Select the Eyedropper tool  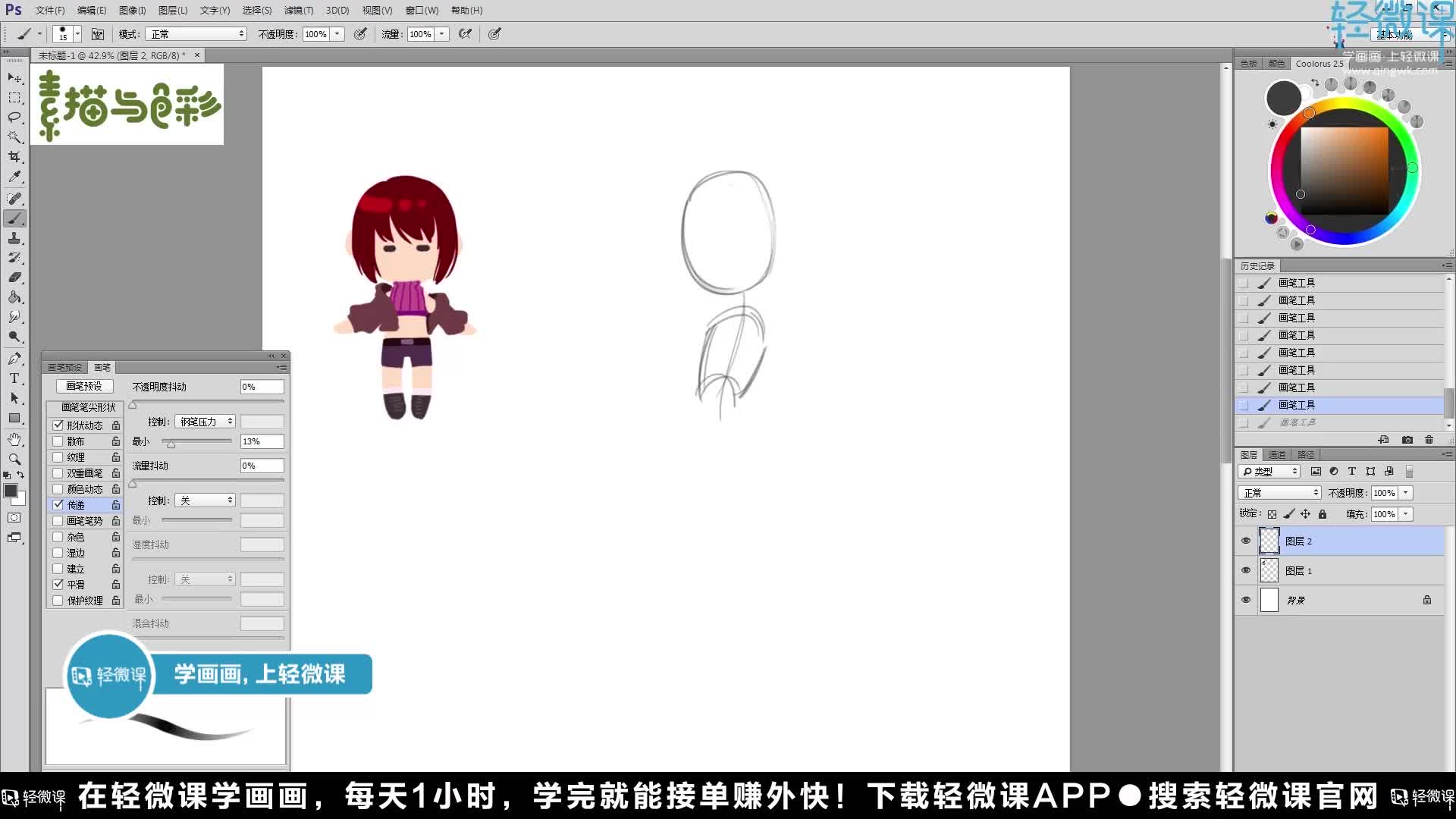[14, 177]
